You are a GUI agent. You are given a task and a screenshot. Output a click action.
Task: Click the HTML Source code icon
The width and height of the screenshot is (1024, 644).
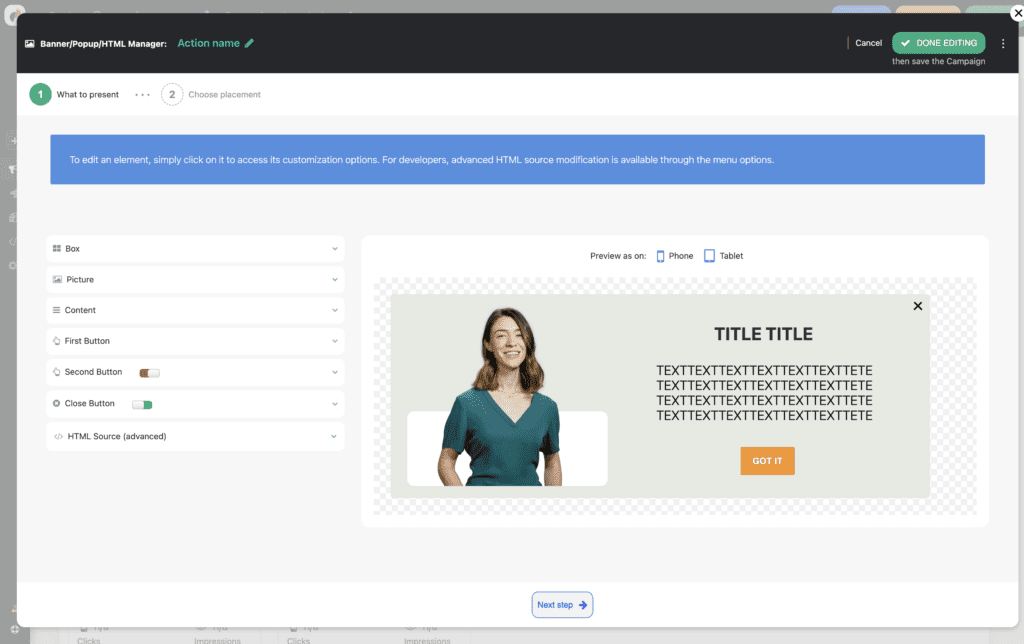click(58, 436)
